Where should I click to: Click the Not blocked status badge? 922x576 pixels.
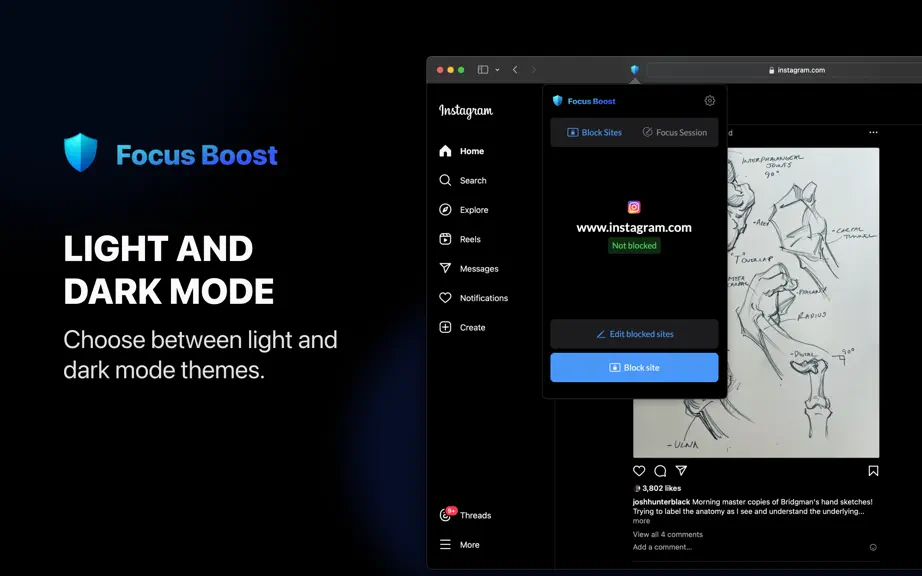(634, 246)
